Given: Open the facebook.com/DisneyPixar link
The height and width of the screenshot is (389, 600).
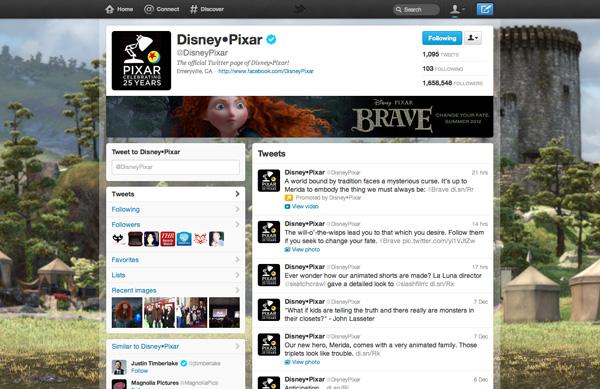Looking at the screenshot, I should (x=266, y=71).
